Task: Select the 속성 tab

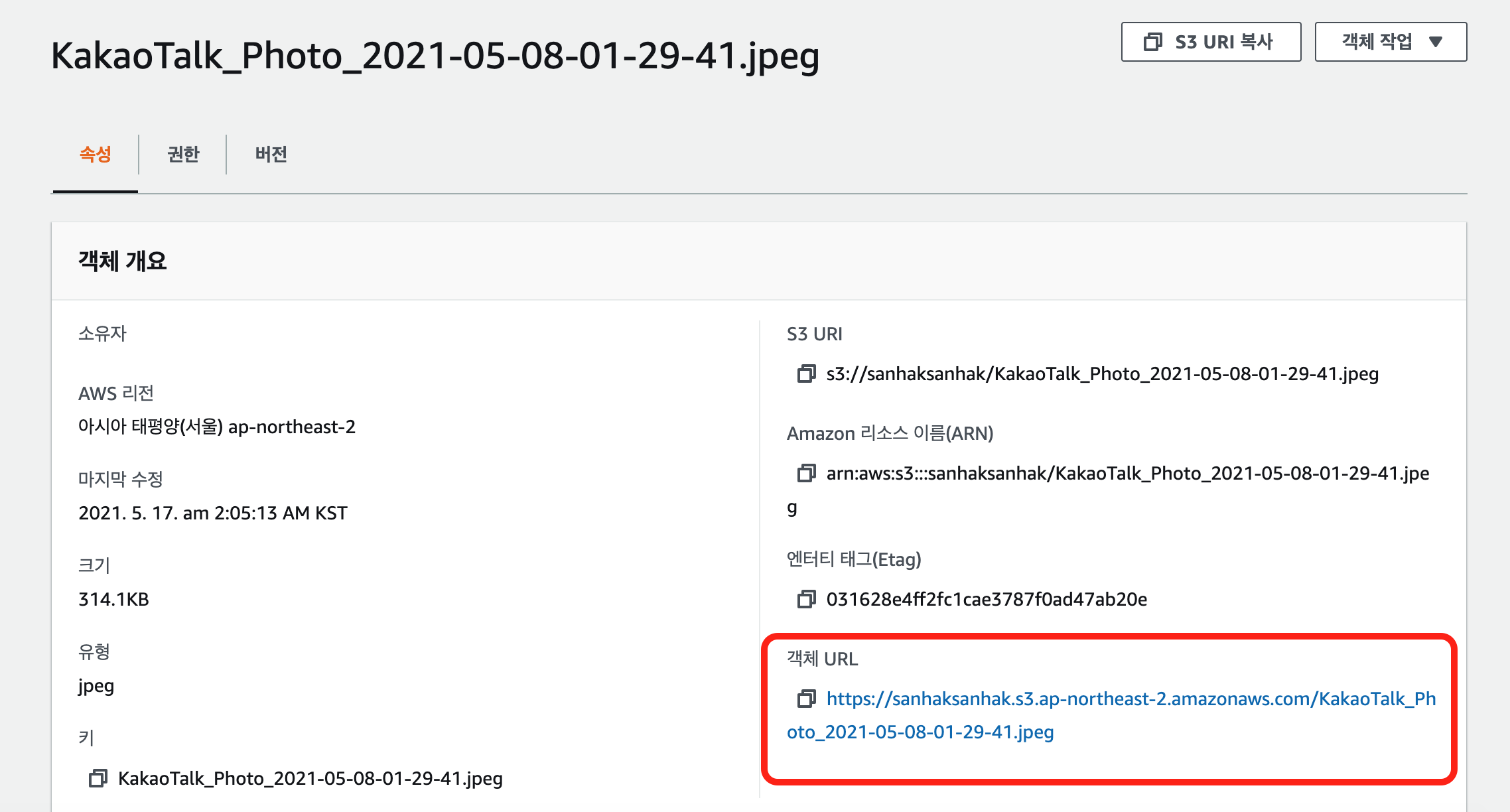Action: point(95,155)
